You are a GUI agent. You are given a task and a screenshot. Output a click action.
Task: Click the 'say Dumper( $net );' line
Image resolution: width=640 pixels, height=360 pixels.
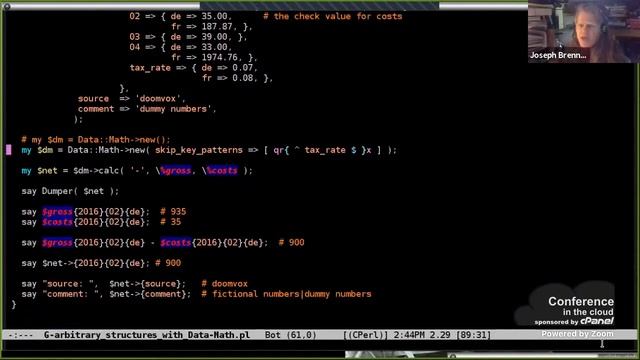point(70,191)
